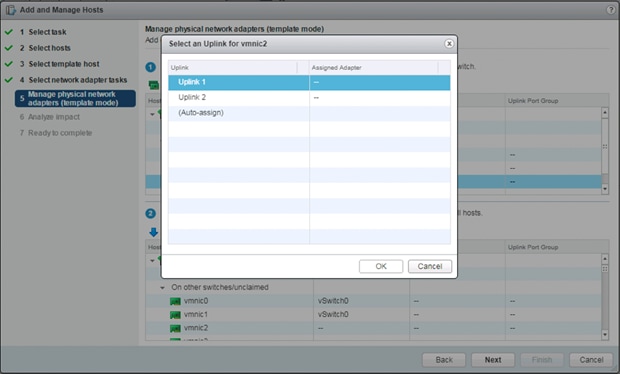
Task: Select the Uplink 1 row
Action: [x=309, y=82]
